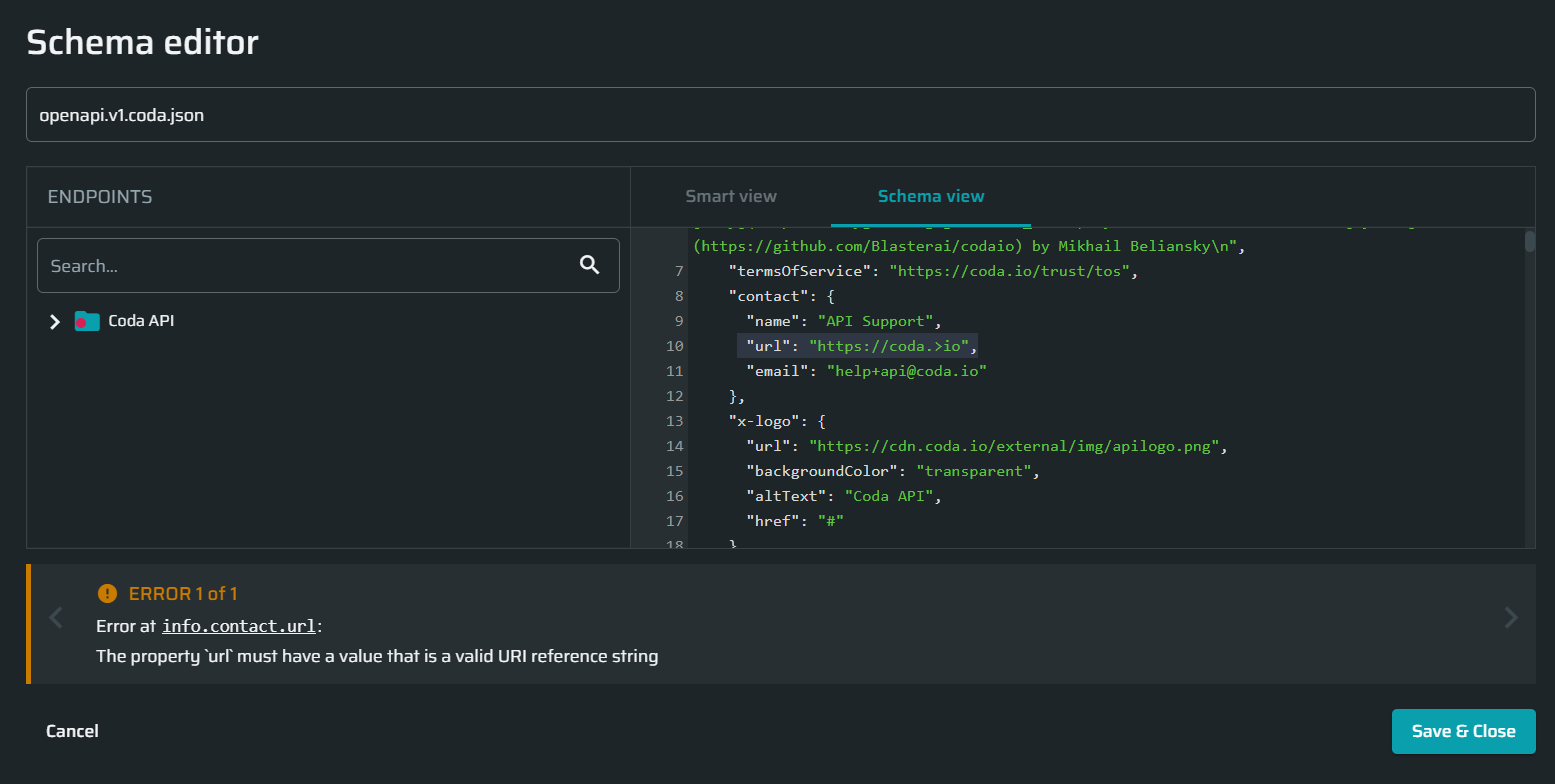Go to previous error arrow
The image size is (1555, 784).
point(56,618)
